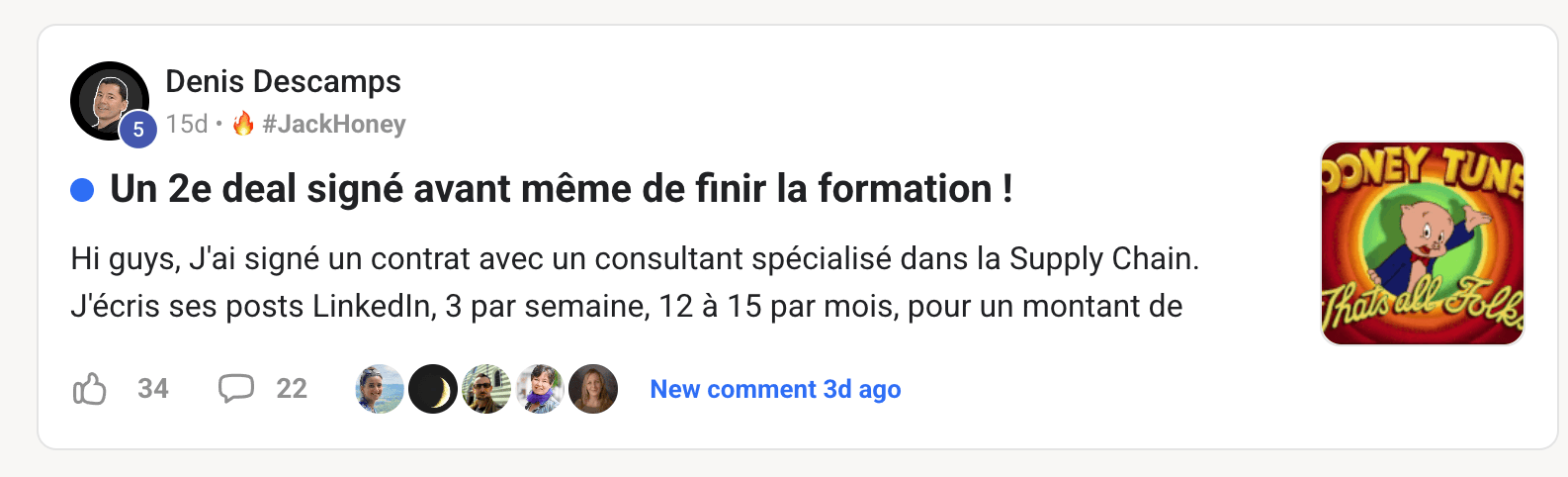Click the 15d timestamp

pyautogui.click(x=187, y=124)
